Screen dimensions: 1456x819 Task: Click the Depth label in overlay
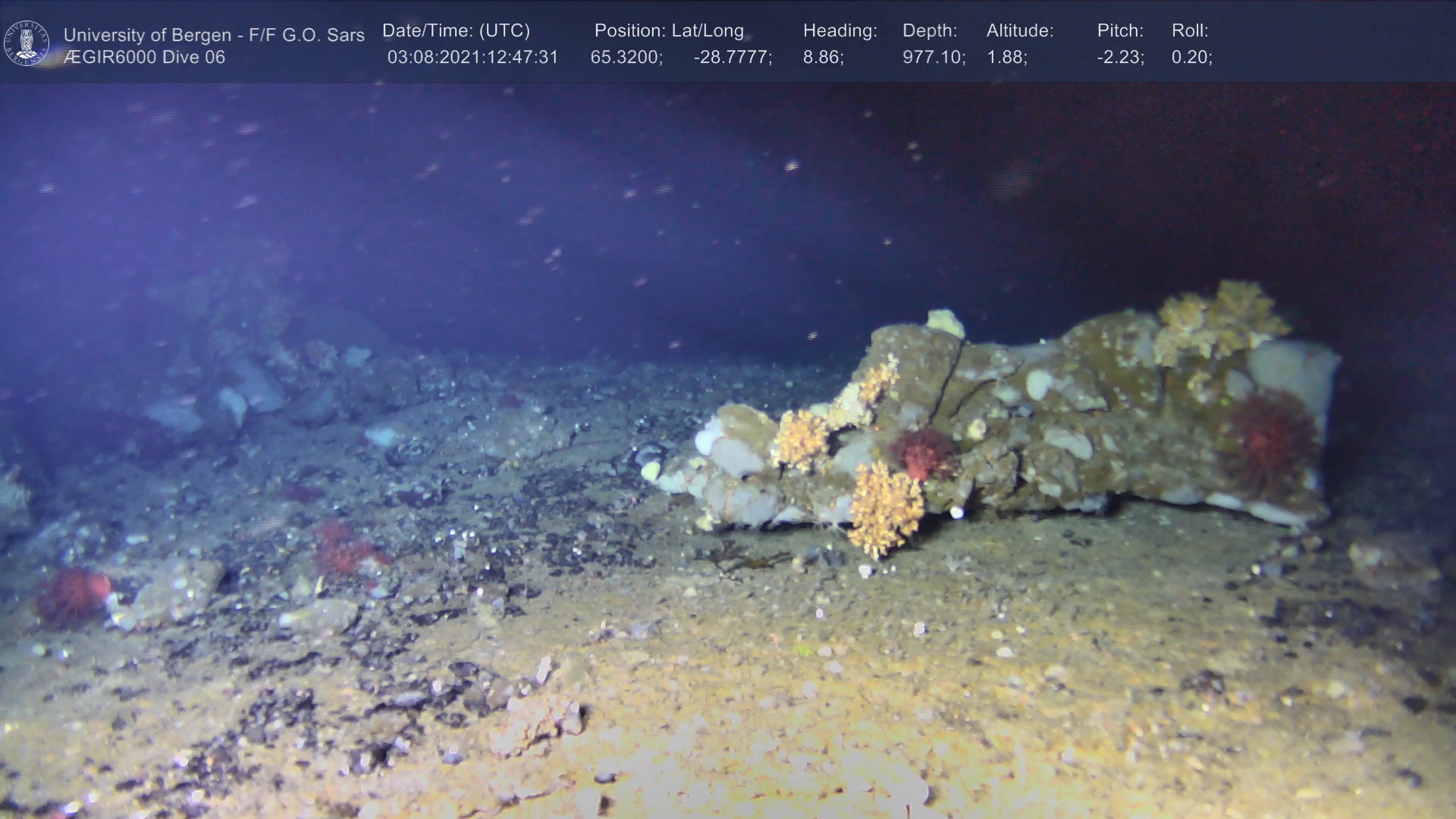[x=930, y=31]
